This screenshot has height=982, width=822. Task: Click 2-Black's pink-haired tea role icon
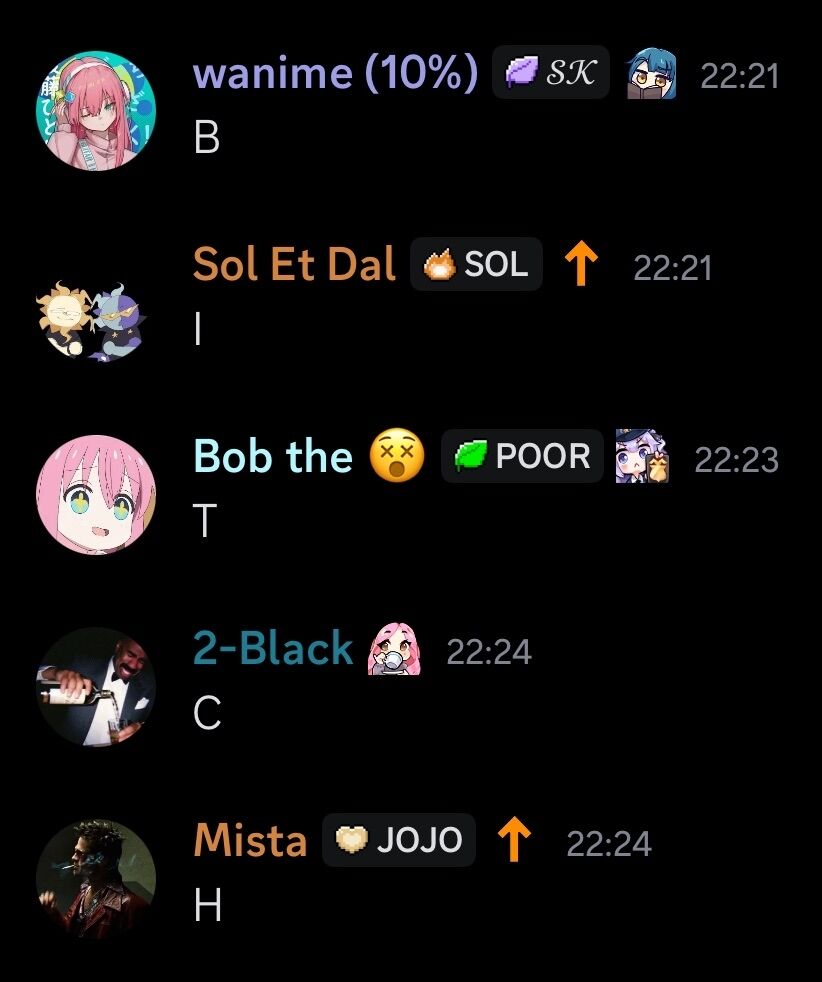394,649
